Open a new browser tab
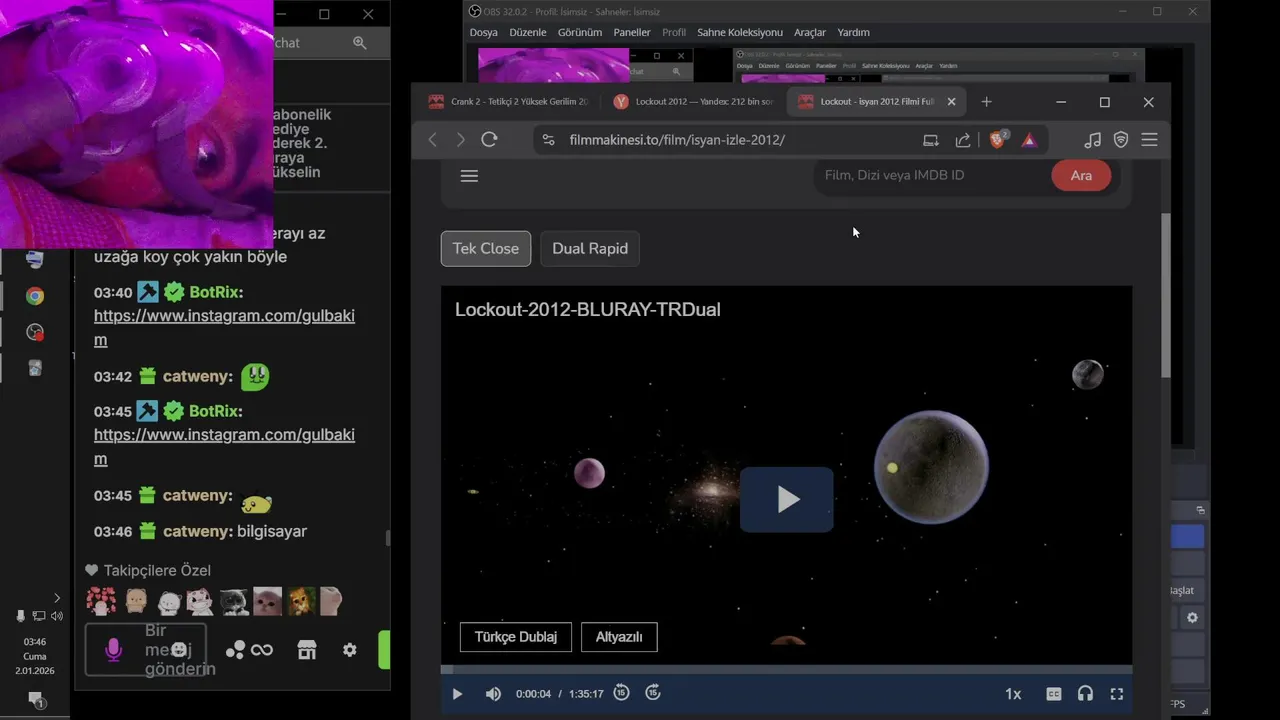The image size is (1280, 720). (986, 102)
